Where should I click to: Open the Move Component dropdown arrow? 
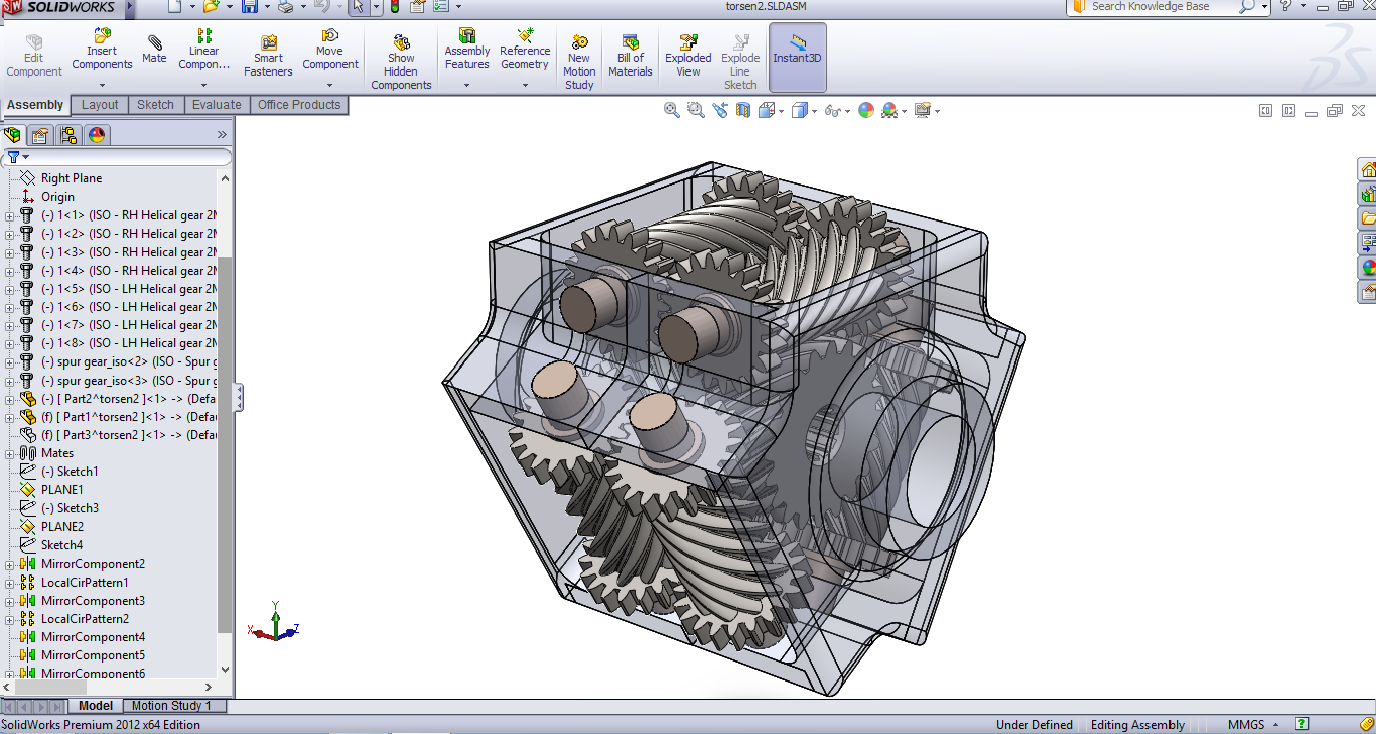point(330,85)
